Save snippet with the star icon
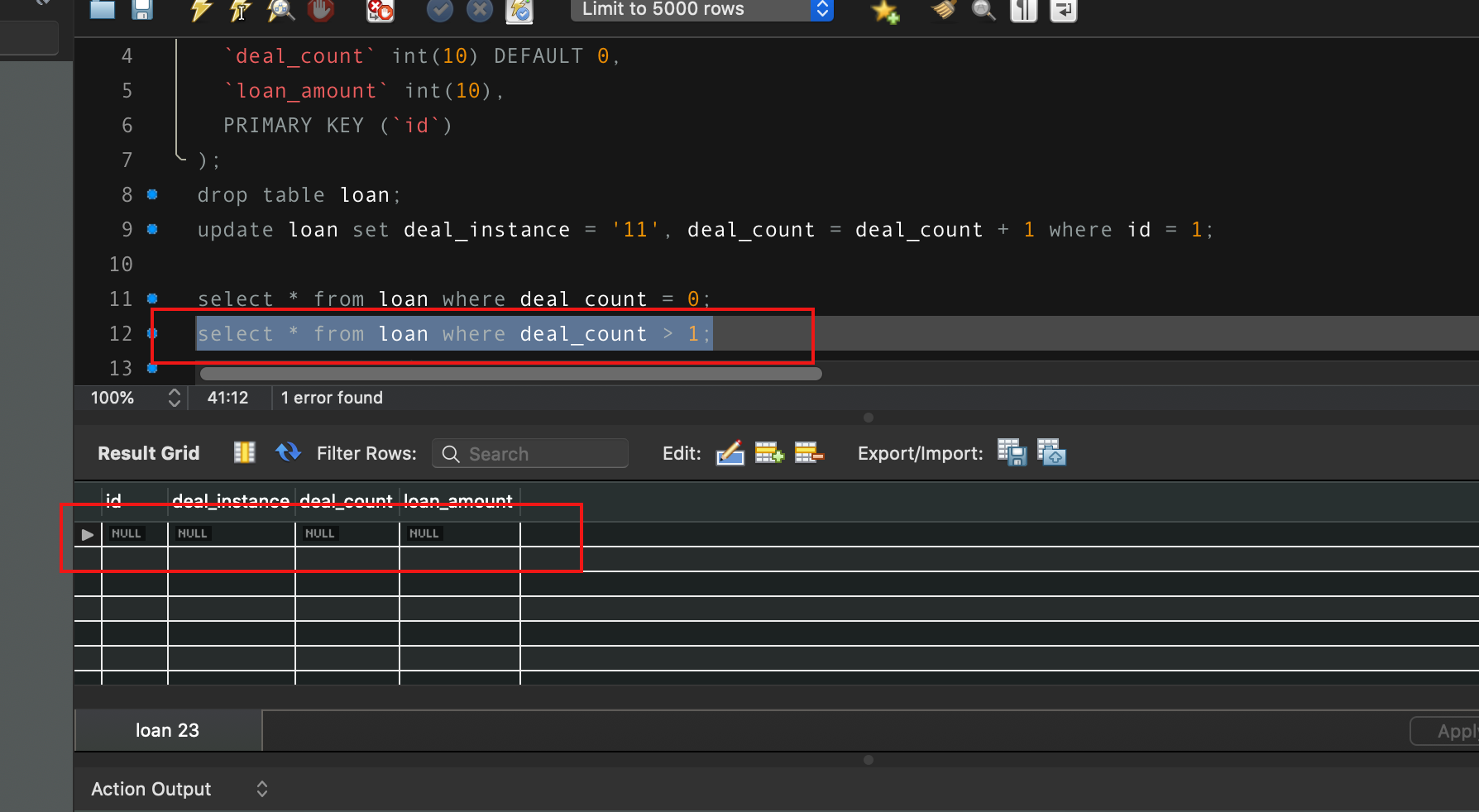The image size is (1479, 812). tap(885, 11)
